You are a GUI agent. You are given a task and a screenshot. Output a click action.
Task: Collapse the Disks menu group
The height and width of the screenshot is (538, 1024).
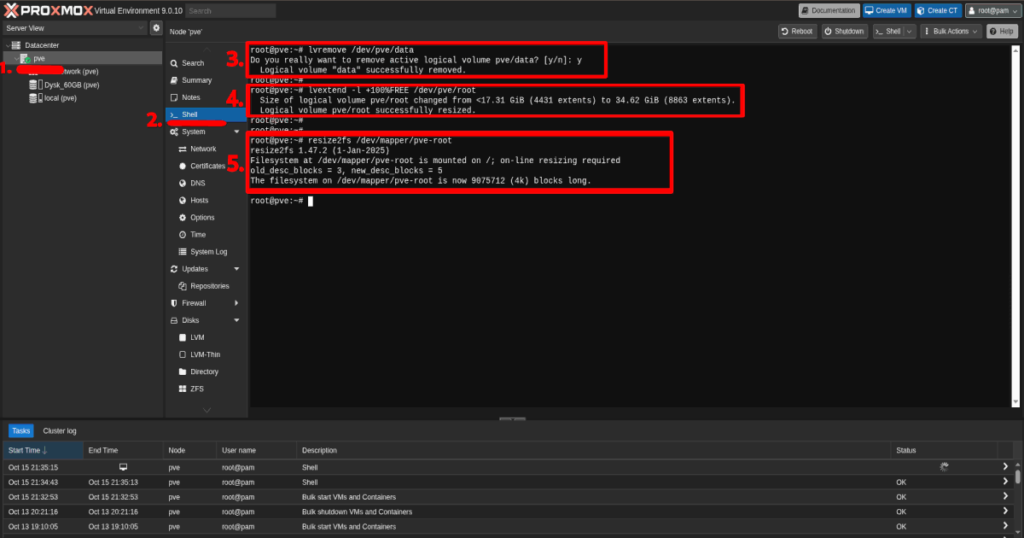[x=236, y=320]
